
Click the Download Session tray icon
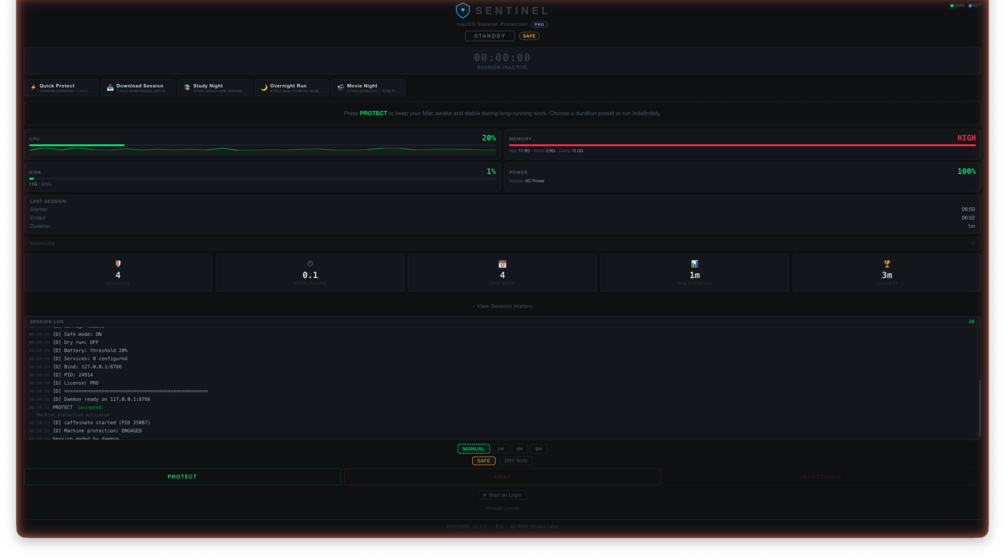click(110, 87)
